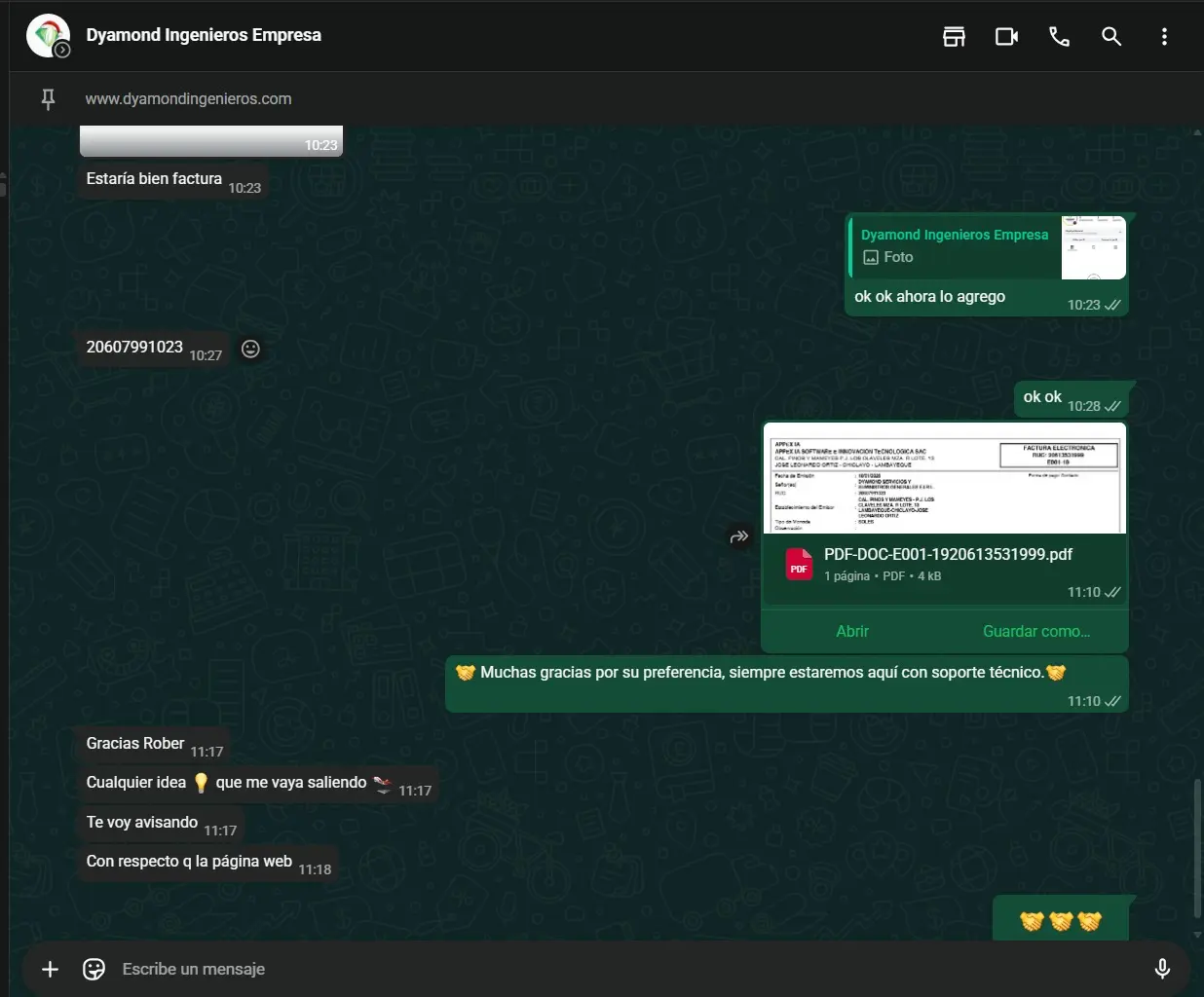Viewport: 1204px width, 997px height.
Task: Open the chat options three-dot menu
Action: (1164, 37)
